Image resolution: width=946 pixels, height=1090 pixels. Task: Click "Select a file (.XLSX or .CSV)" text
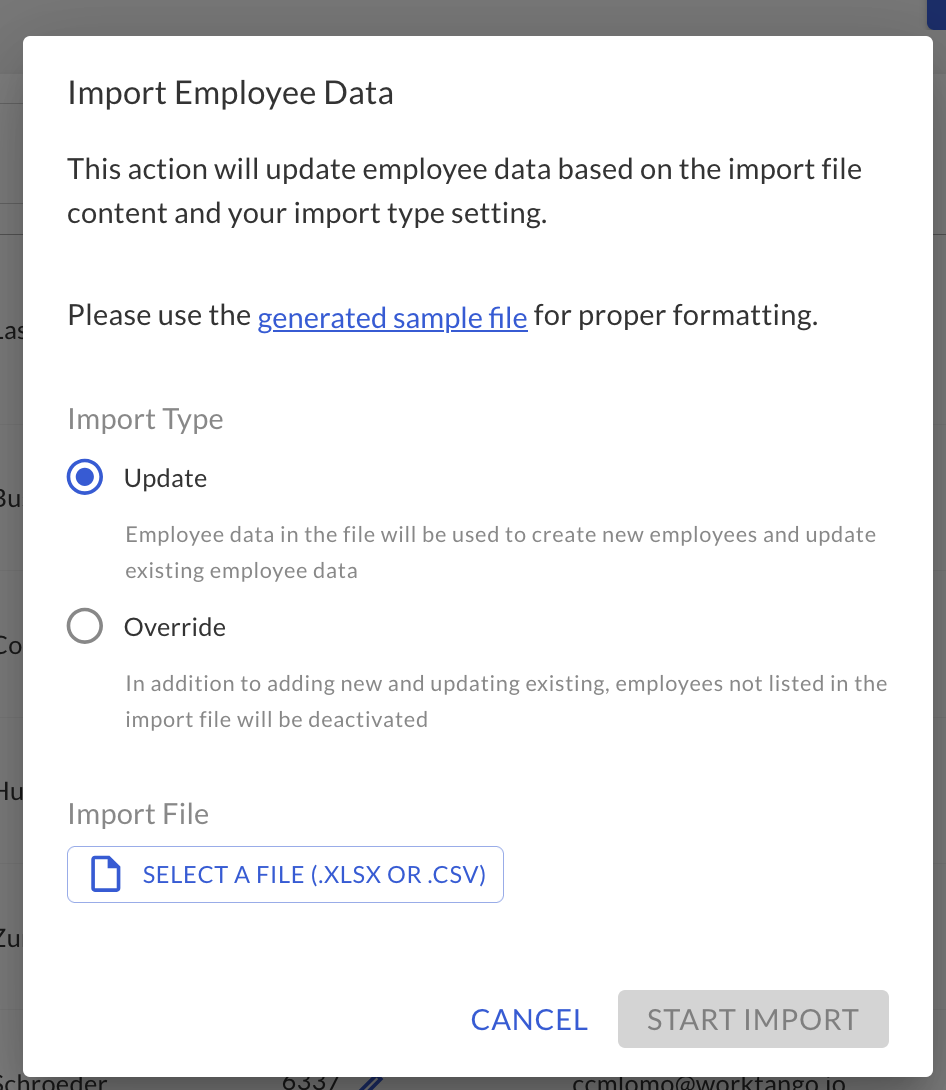314,875
